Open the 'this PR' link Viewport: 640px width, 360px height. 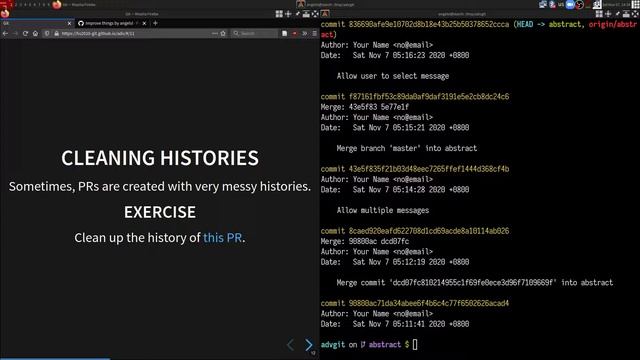(222, 238)
